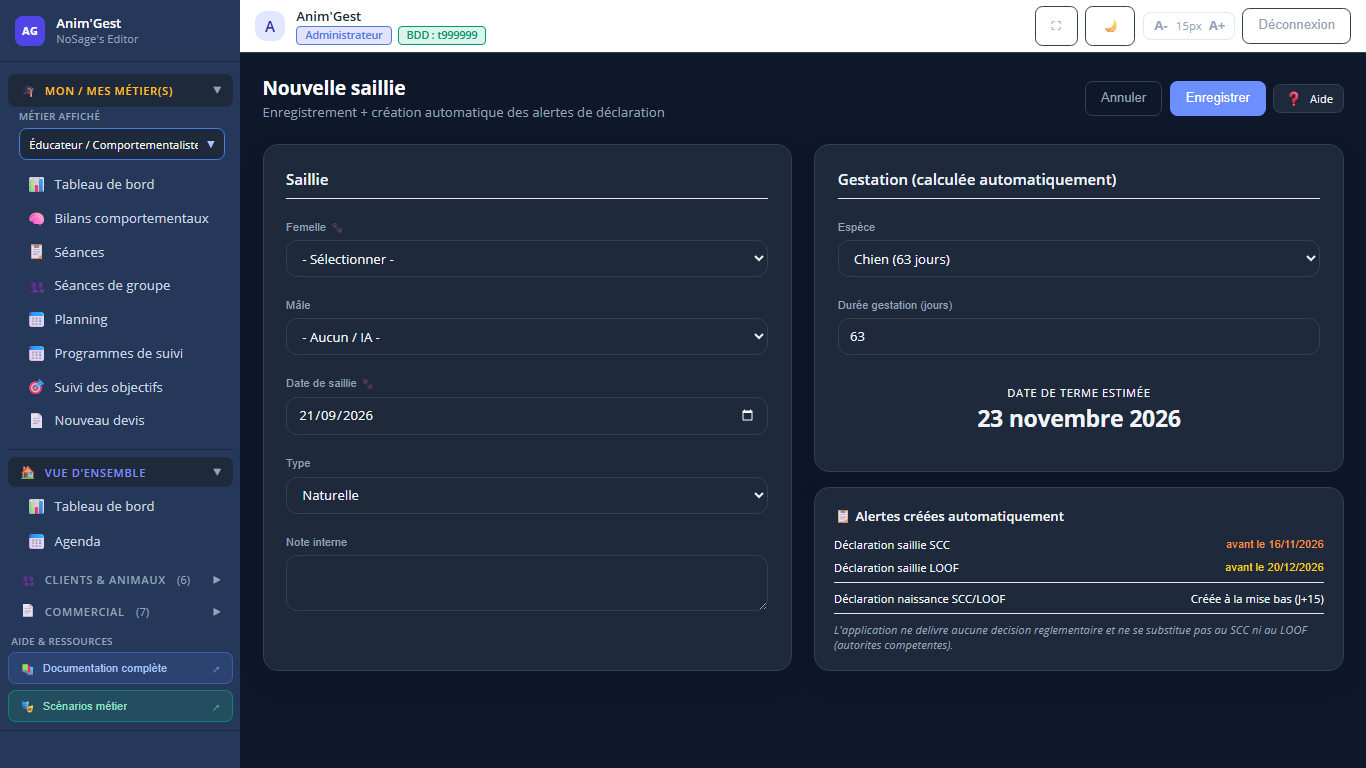Collapse the Vue d'ensemble section
This screenshot has height=768, width=1366.
click(x=120, y=473)
